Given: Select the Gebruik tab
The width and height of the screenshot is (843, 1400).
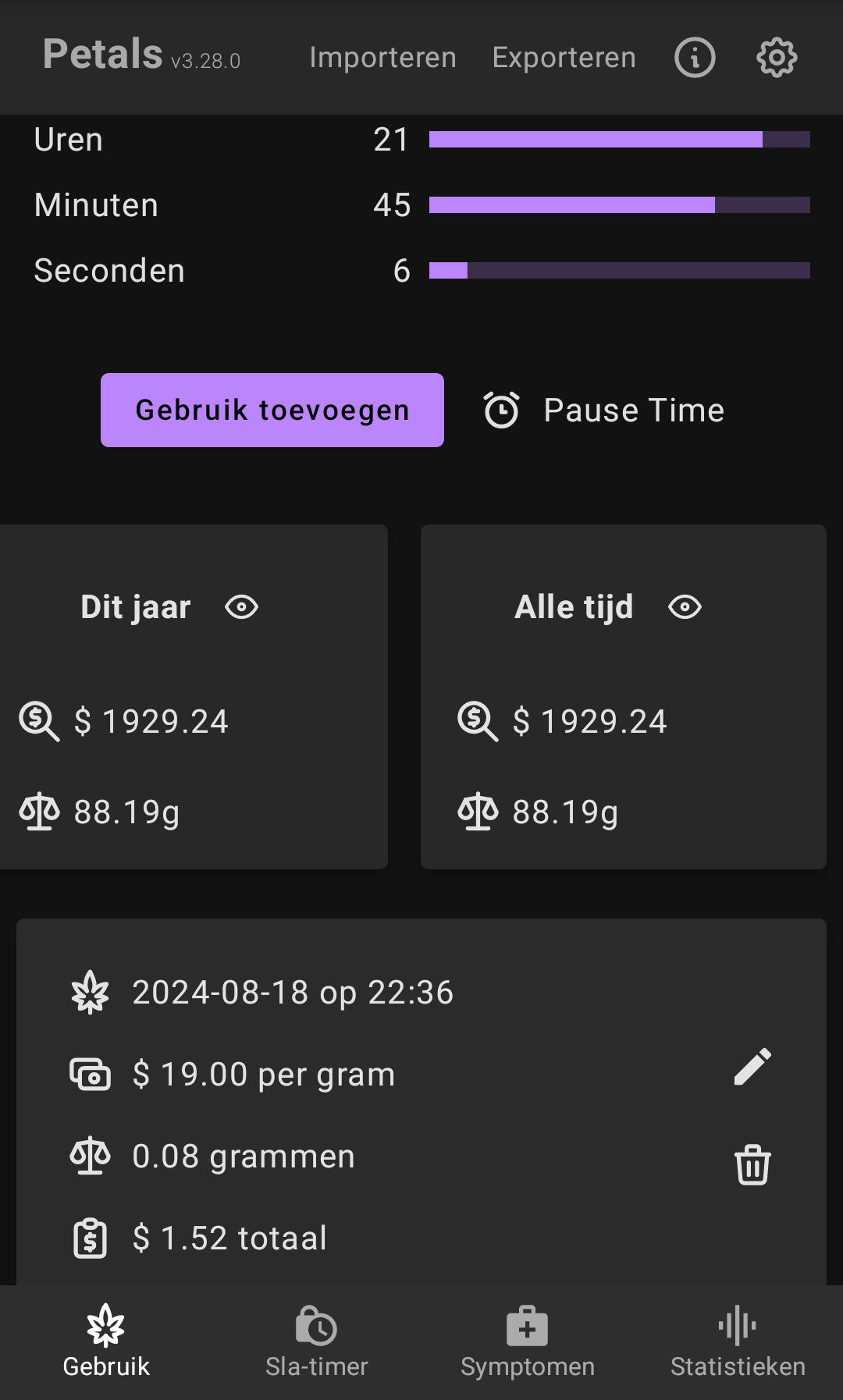Looking at the screenshot, I should pos(106,1342).
